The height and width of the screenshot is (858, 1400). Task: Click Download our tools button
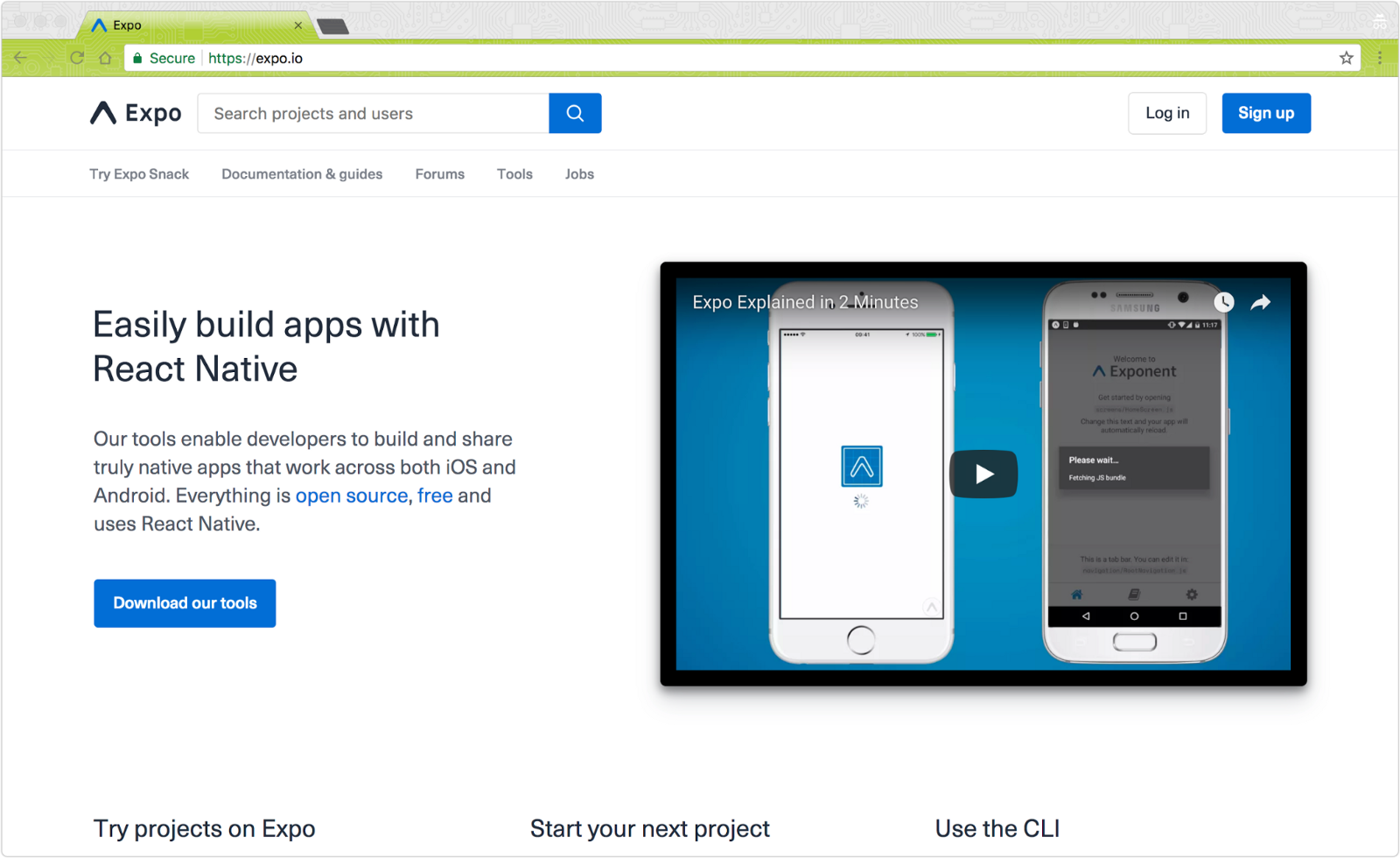[x=185, y=603]
